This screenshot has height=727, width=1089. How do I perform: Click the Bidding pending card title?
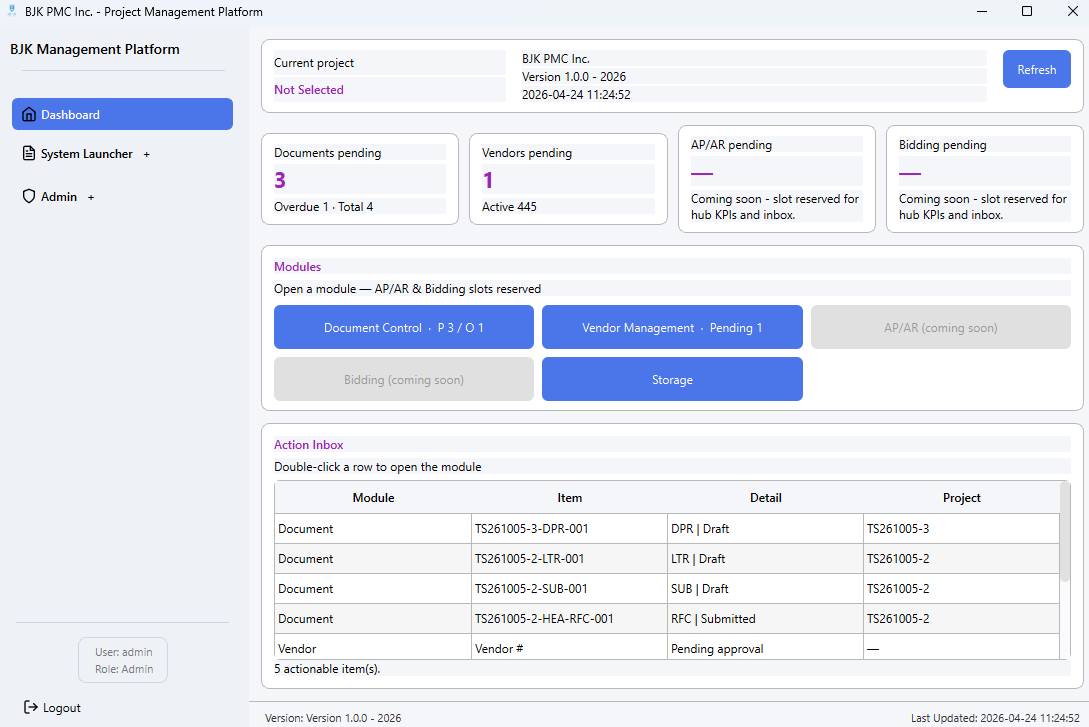pyautogui.click(x=942, y=144)
